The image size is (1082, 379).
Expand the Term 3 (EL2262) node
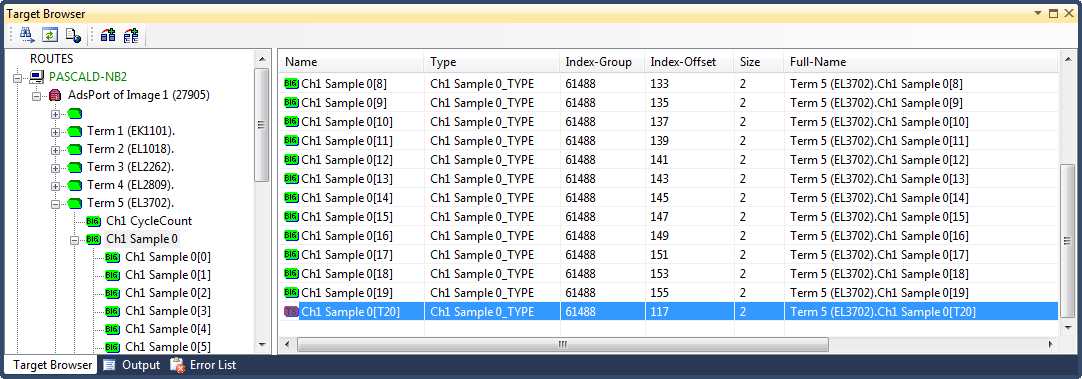click(55, 167)
